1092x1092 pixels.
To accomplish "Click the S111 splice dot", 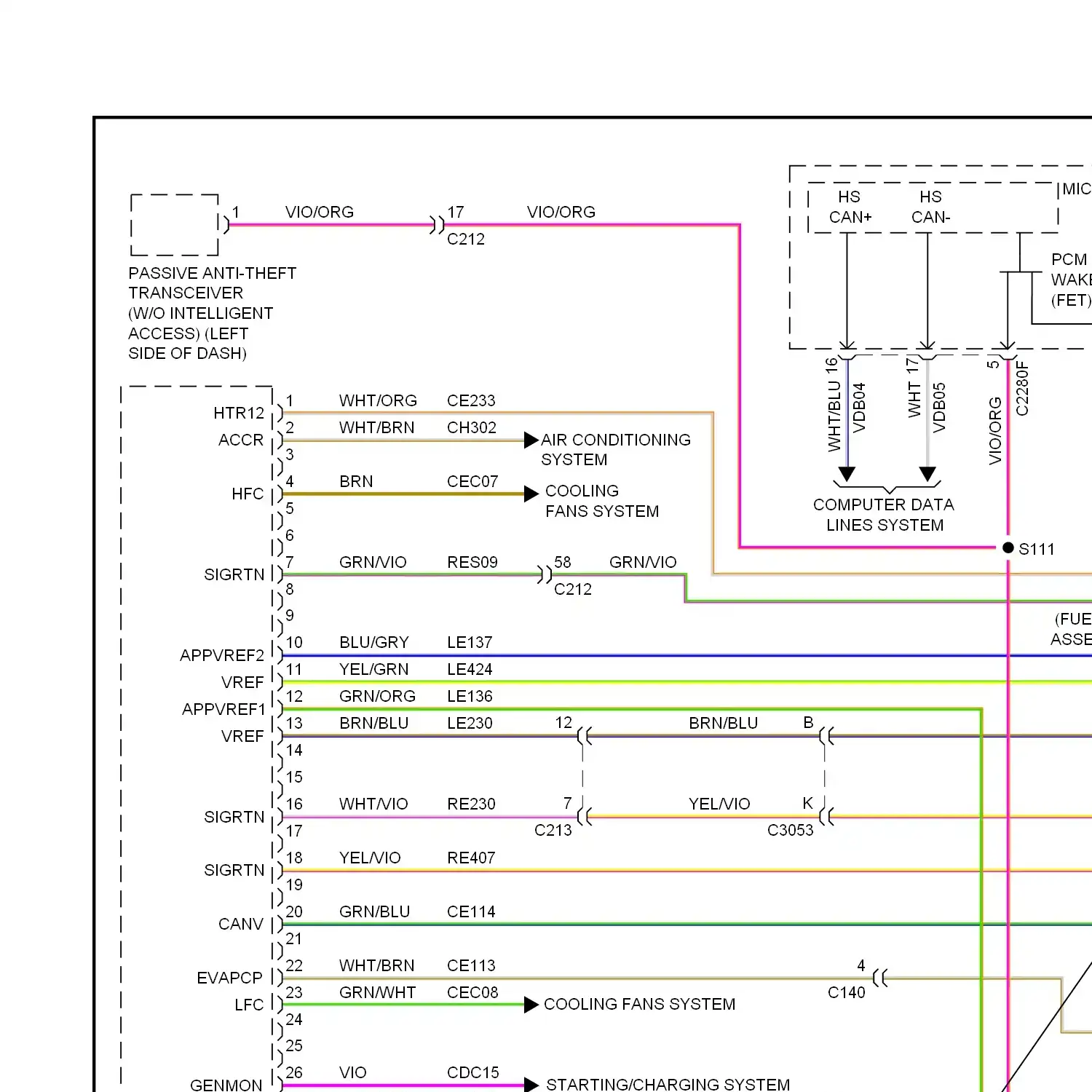I will pyautogui.click(x=1008, y=547).
